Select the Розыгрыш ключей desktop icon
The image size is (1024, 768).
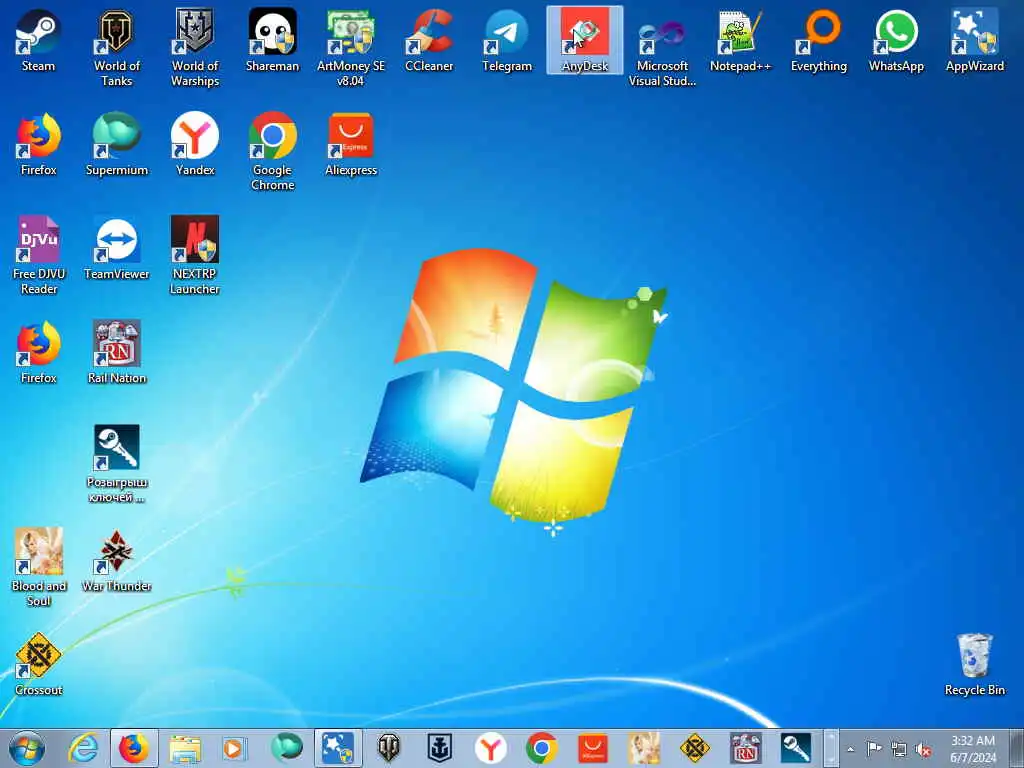pos(116,464)
